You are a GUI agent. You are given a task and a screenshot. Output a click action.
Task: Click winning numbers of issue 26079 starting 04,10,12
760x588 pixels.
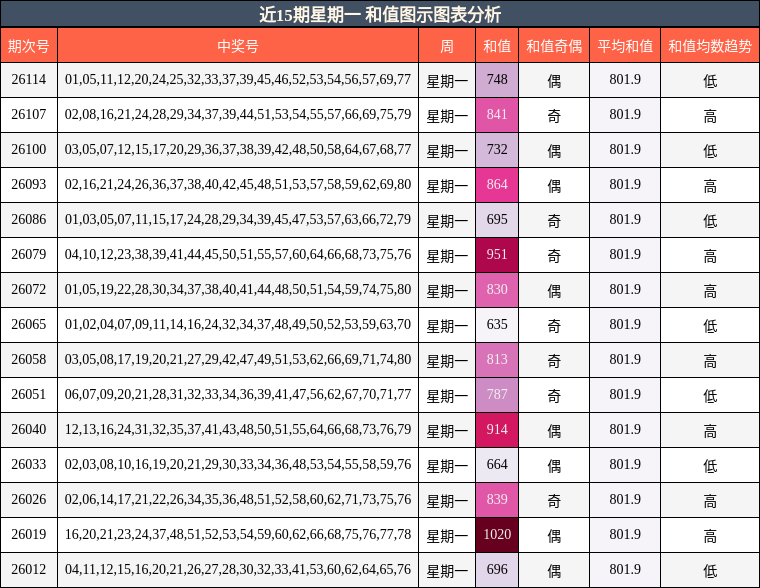tap(238, 254)
